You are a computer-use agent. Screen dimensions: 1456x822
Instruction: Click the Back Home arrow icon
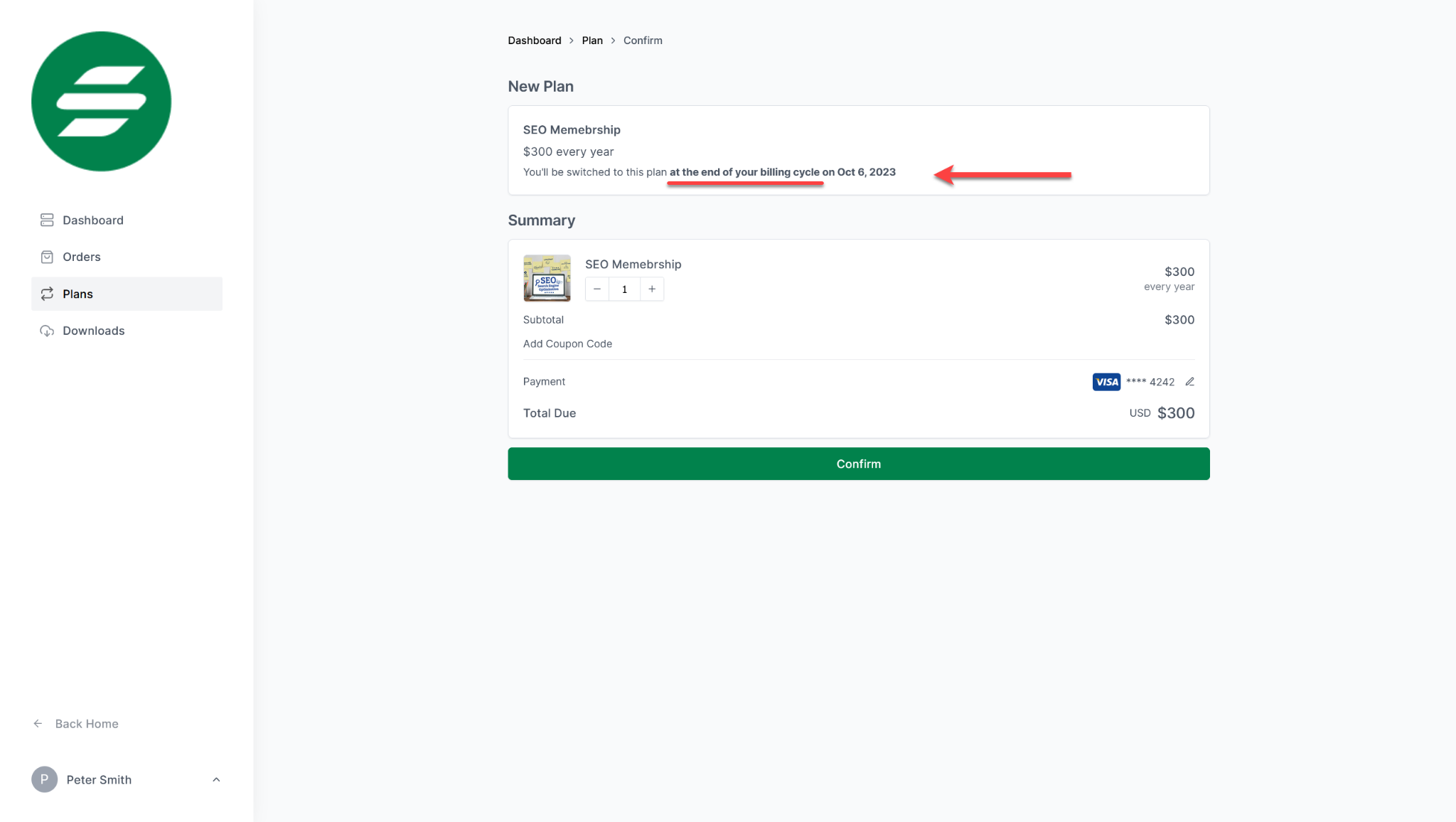(x=38, y=723)
